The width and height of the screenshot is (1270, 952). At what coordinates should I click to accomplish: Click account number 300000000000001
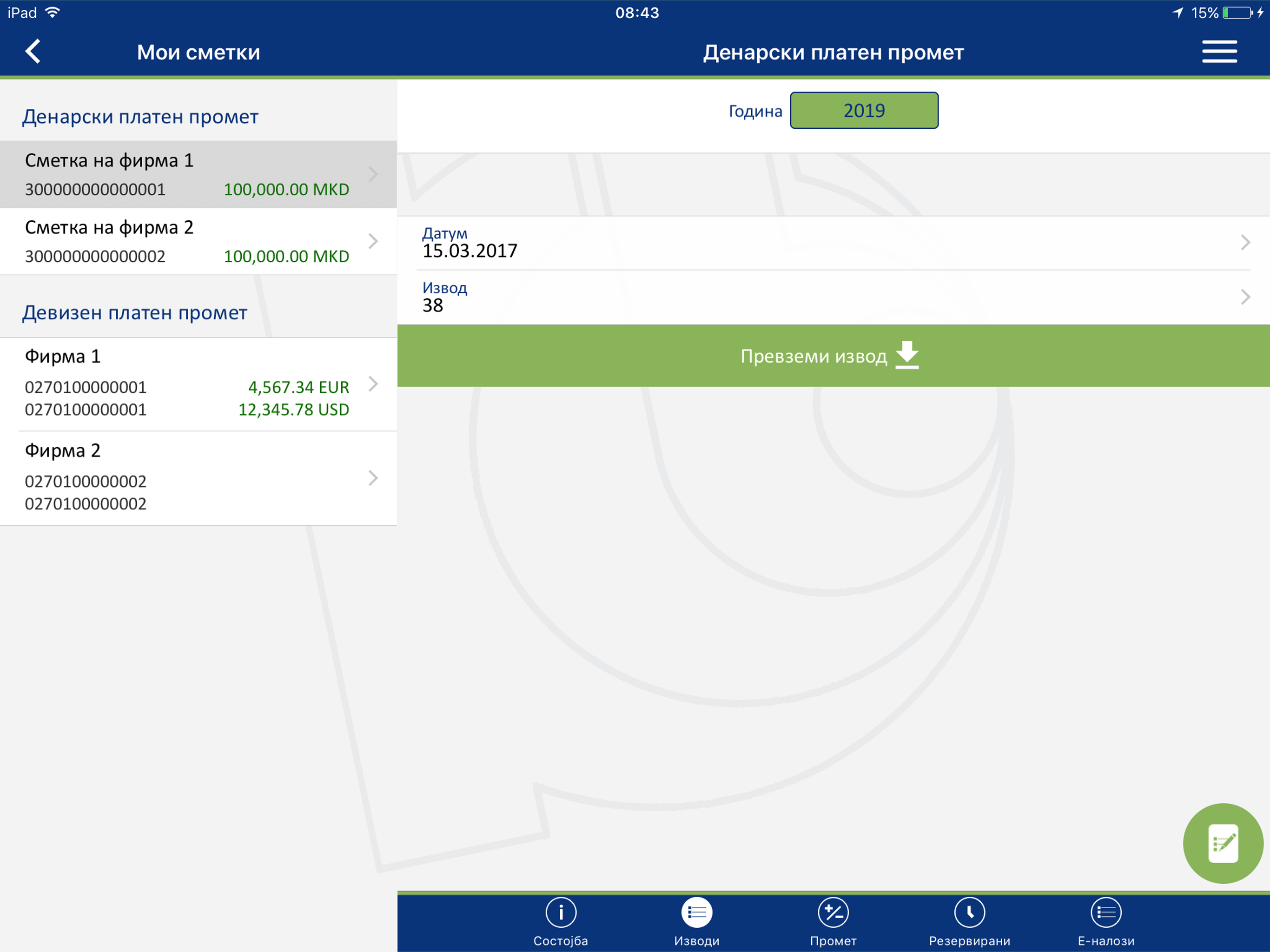point(95,190)
